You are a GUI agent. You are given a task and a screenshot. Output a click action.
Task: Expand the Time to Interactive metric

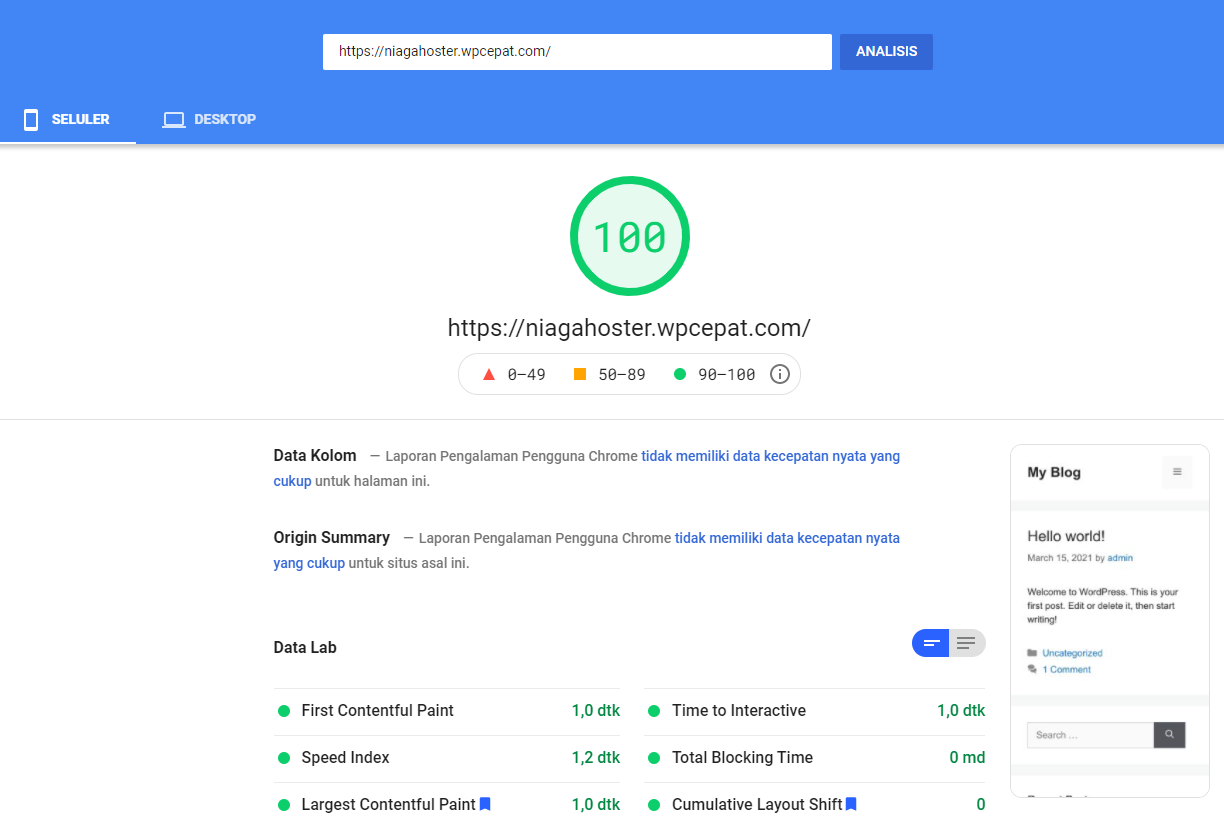point(738,711)
